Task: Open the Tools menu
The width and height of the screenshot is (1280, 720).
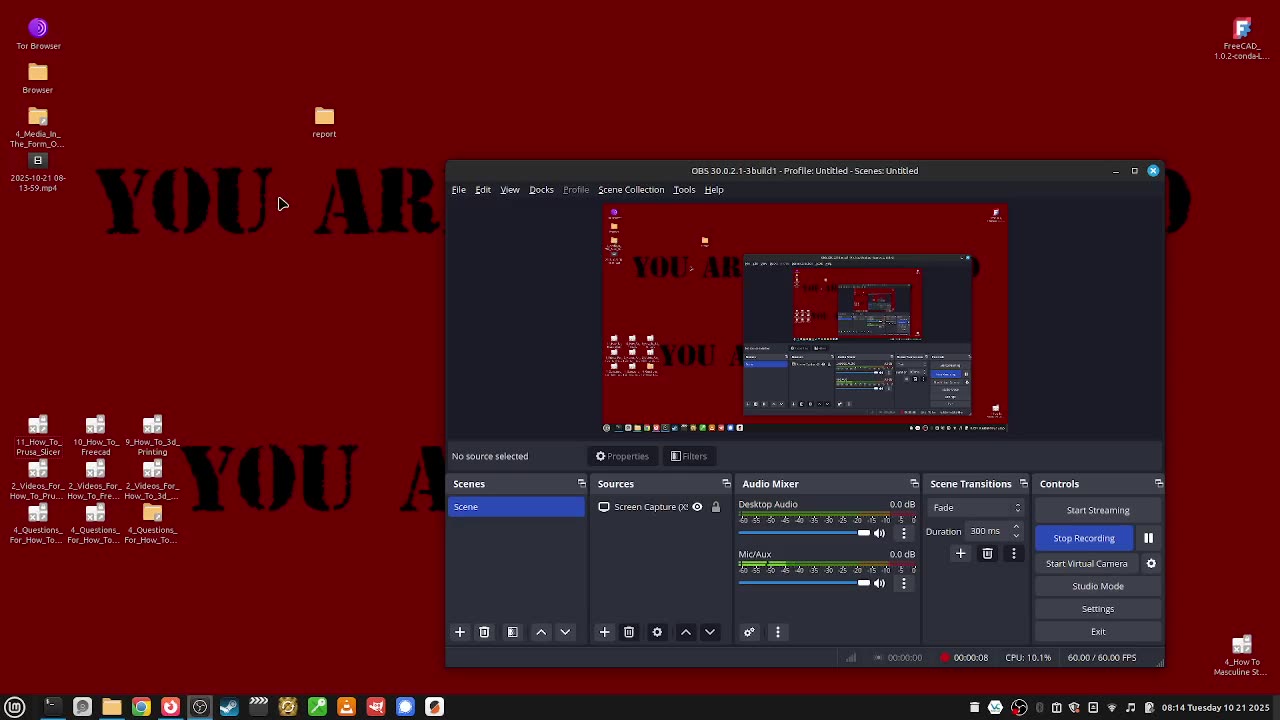Action: (684, 190)
